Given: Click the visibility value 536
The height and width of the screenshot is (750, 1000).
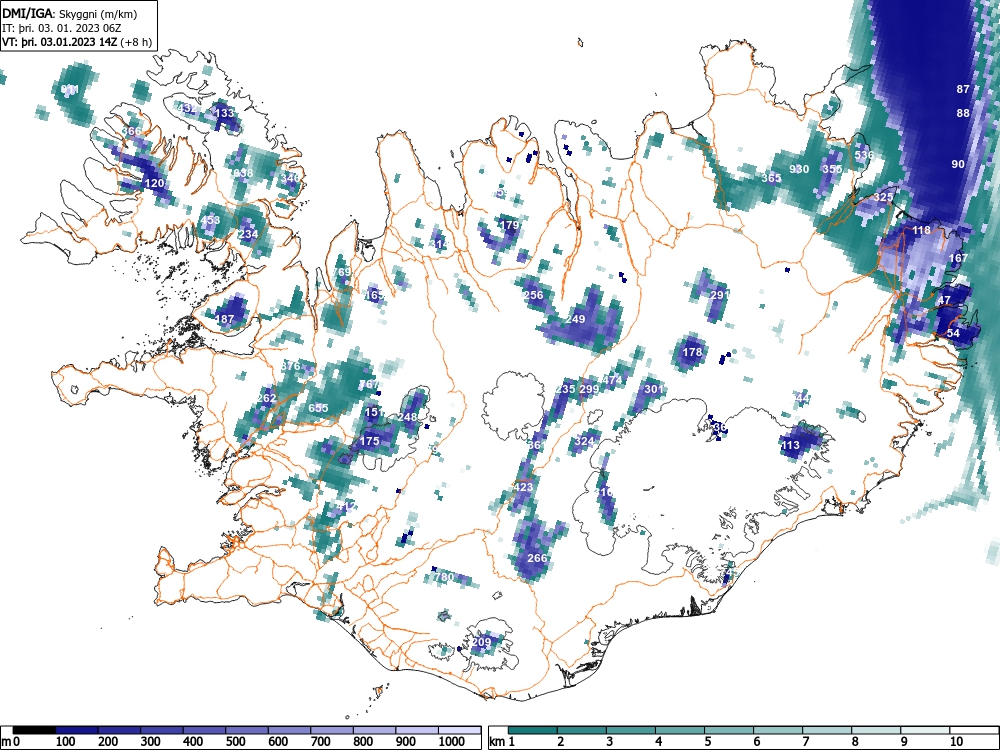Looking at the screenshot, I should pos(864,155).
